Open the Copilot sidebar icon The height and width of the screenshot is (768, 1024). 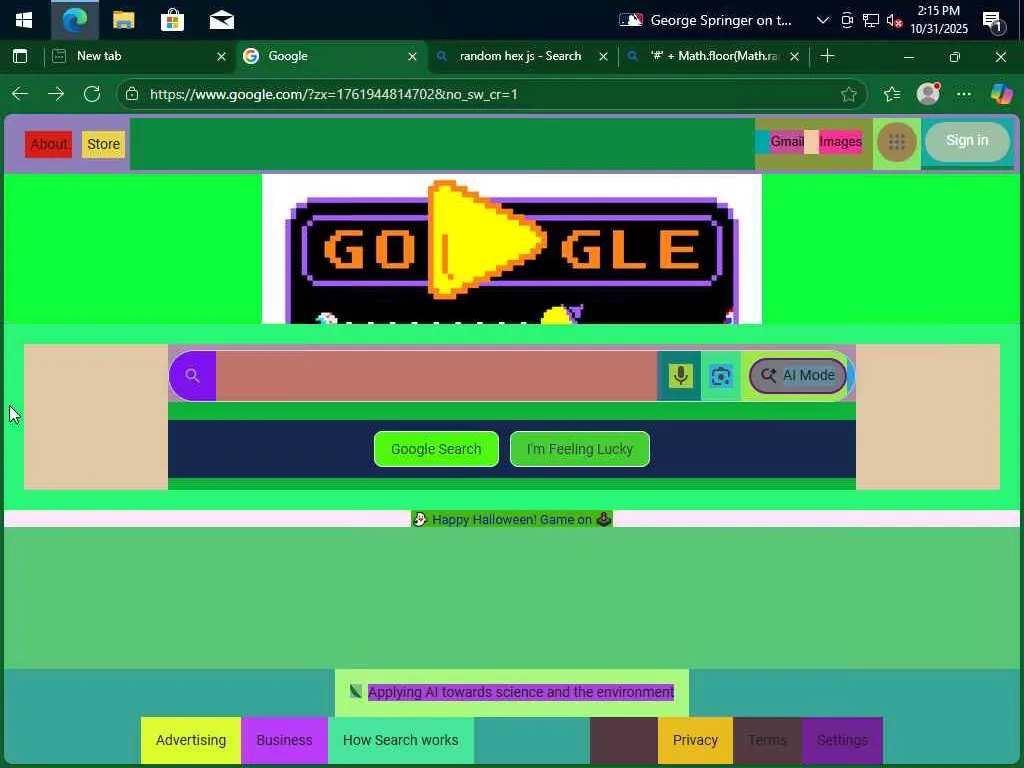(x=1001, y=94)
